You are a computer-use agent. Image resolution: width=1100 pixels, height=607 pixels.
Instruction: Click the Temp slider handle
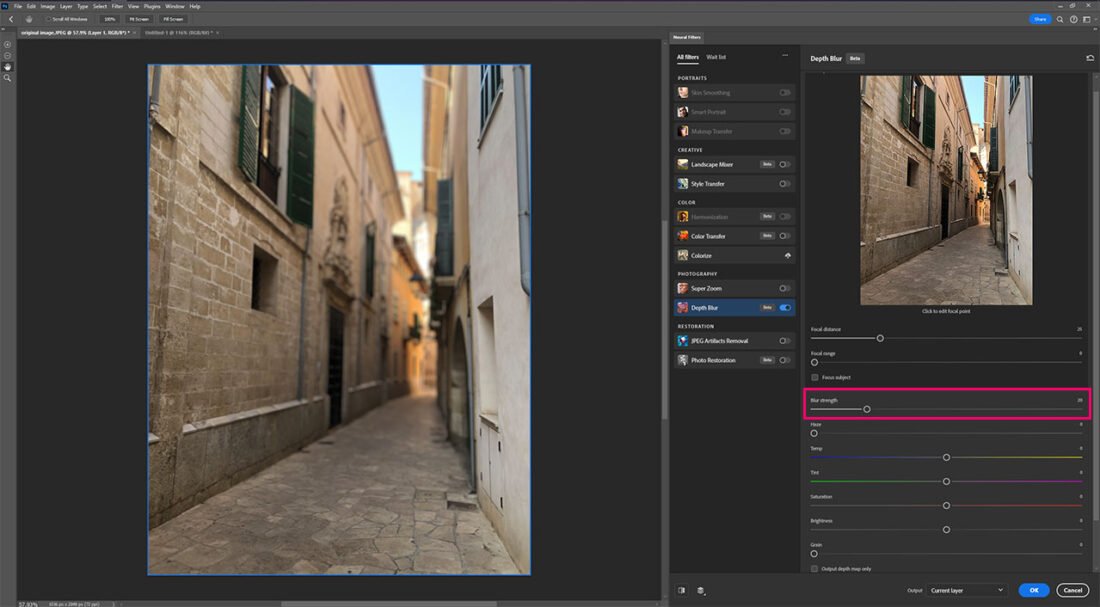tap(946, 458)
